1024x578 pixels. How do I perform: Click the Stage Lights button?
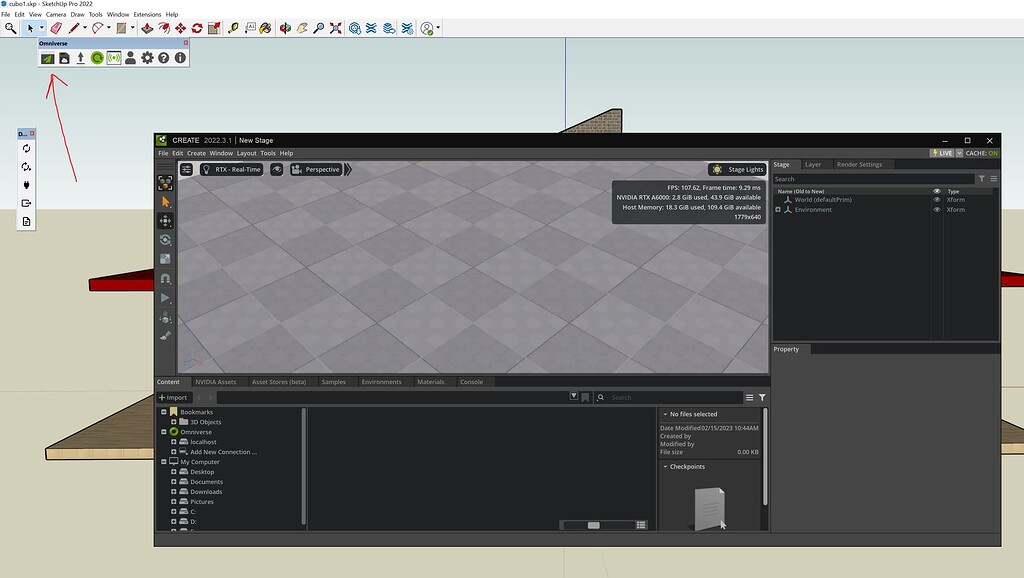[x=736, y=169]
